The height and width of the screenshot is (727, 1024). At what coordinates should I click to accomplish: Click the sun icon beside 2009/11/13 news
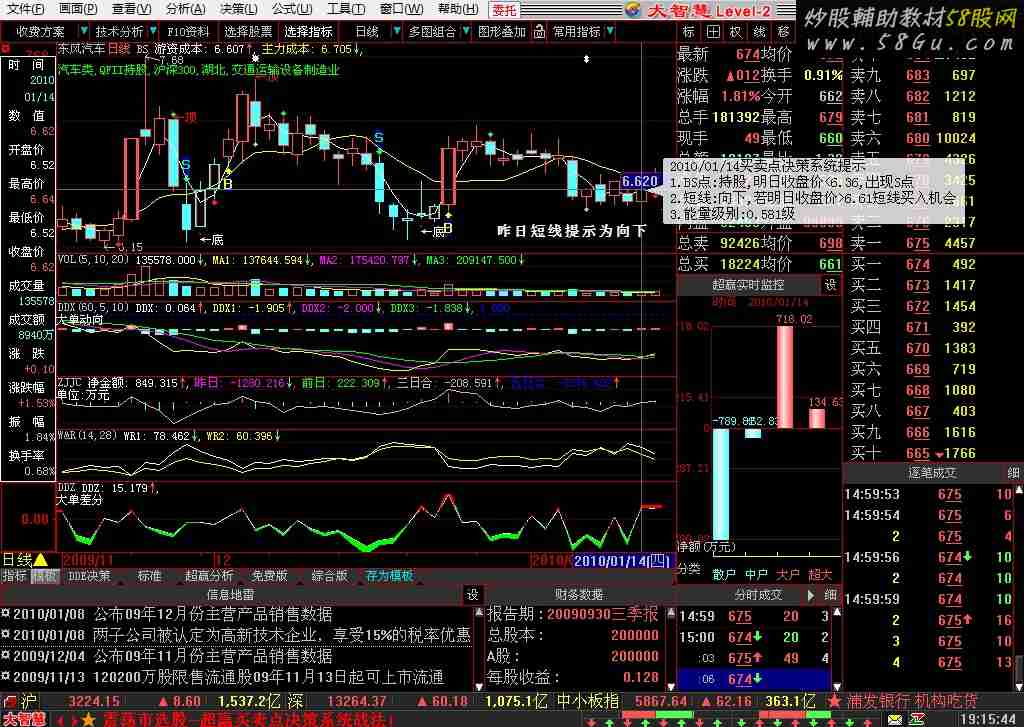(x=6, y=676)
